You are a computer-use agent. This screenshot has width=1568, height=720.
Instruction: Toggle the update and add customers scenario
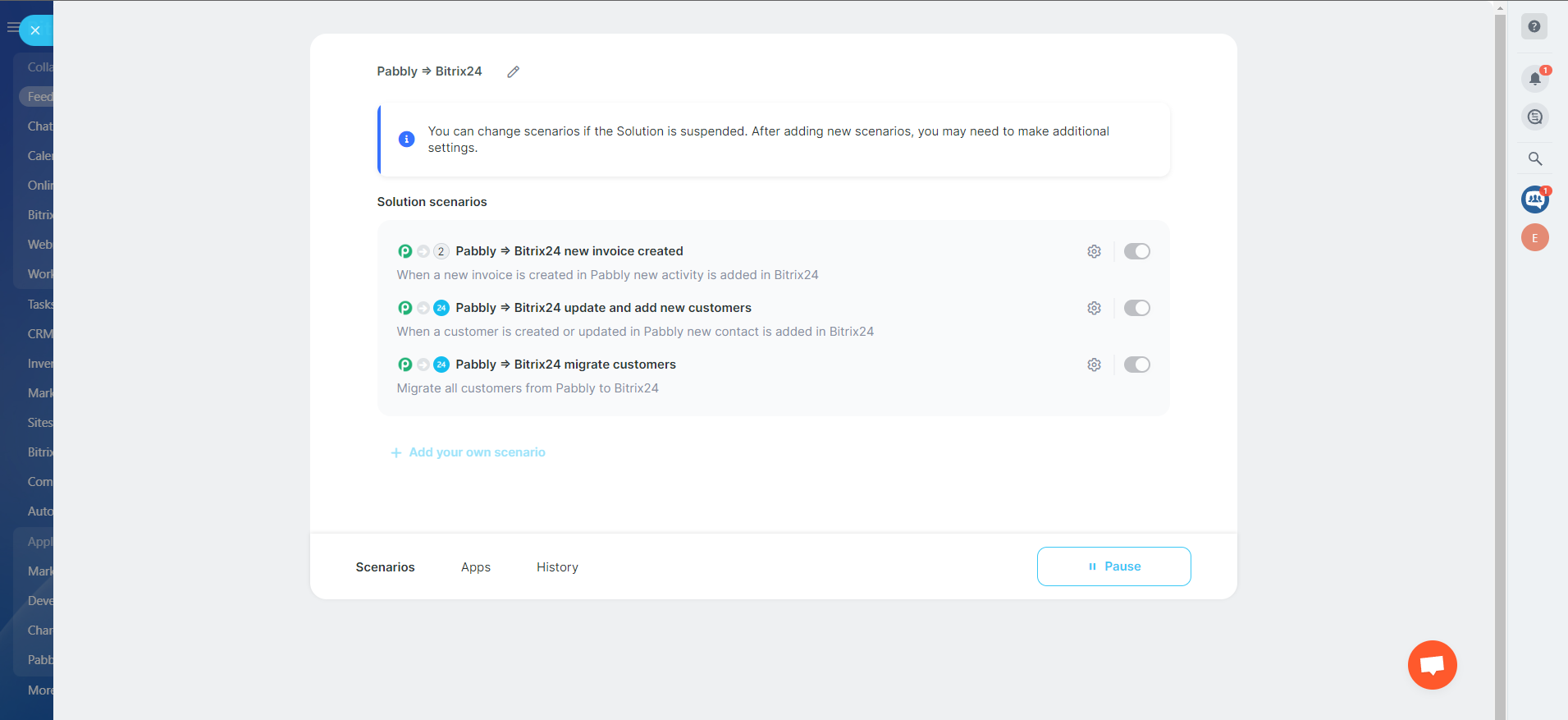pos(1136,308)
